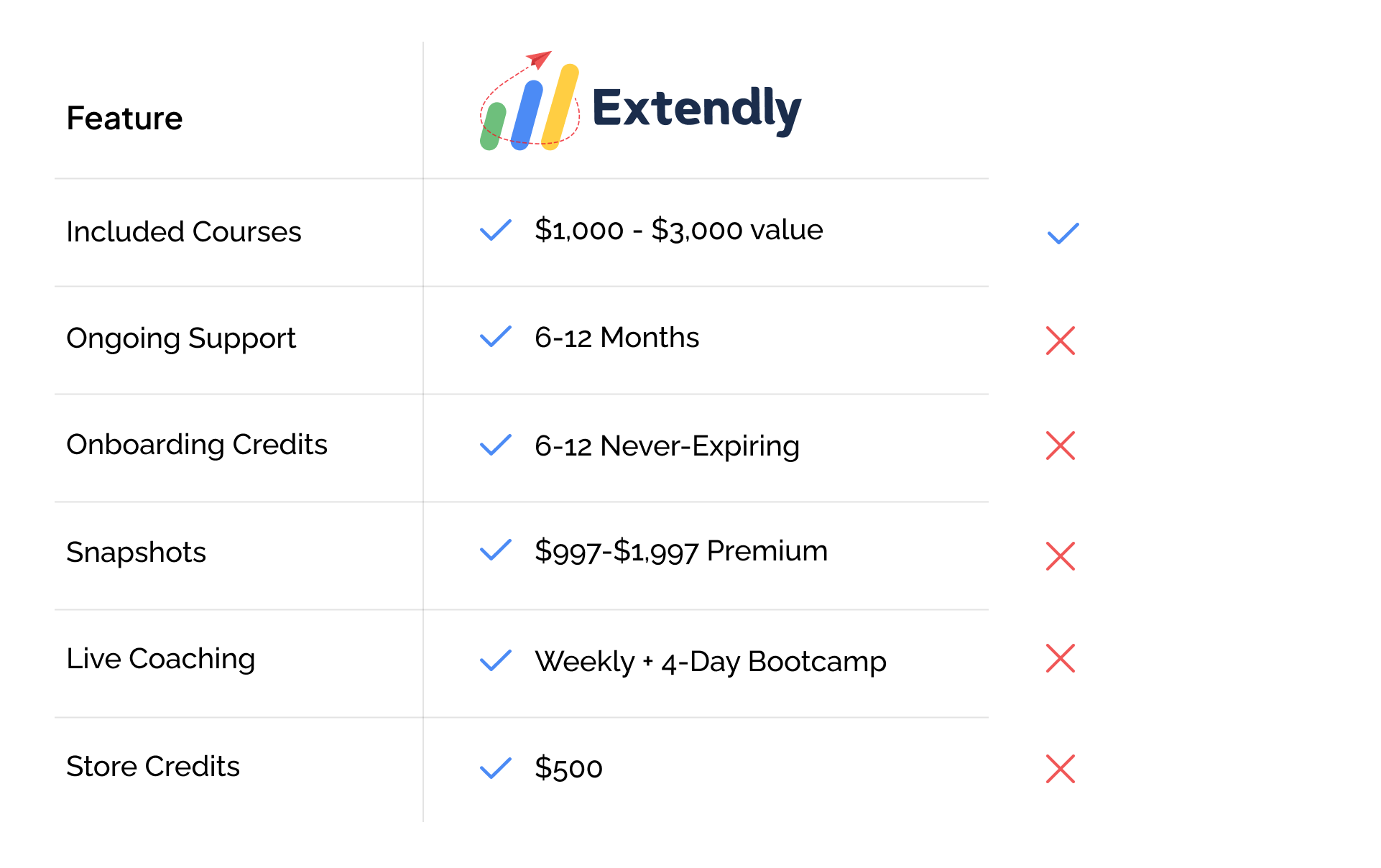Click the Live Coaching feature label

[x=160, y=658]
